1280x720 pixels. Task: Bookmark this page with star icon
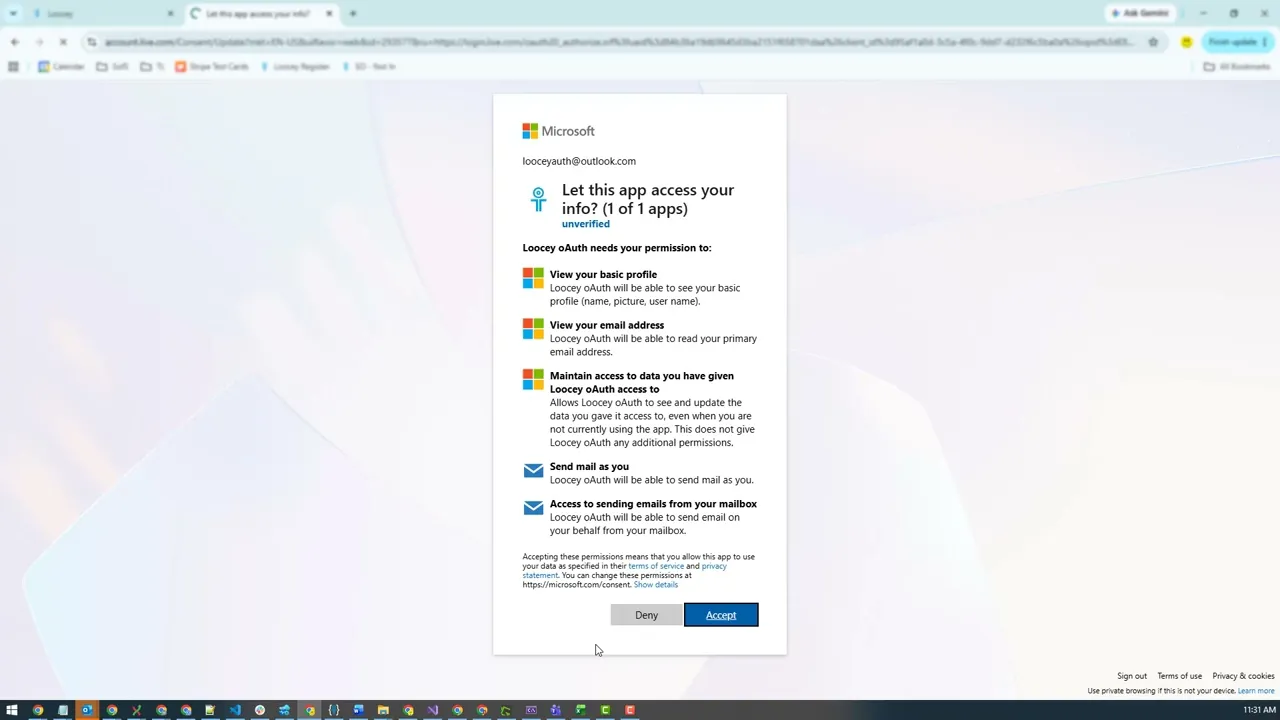point(1153,42)
